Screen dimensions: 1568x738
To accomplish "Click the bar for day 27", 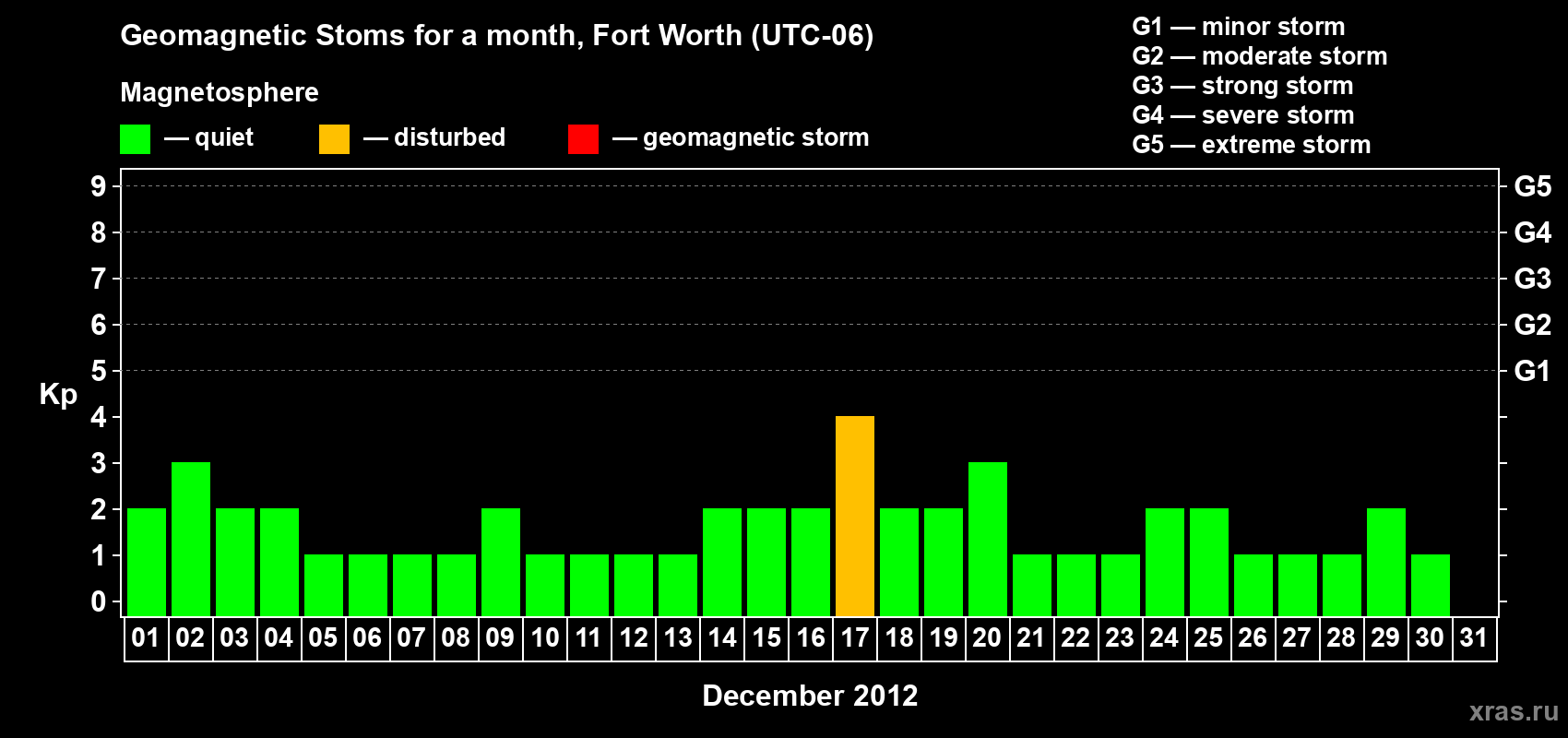I will coord(1298,585).
